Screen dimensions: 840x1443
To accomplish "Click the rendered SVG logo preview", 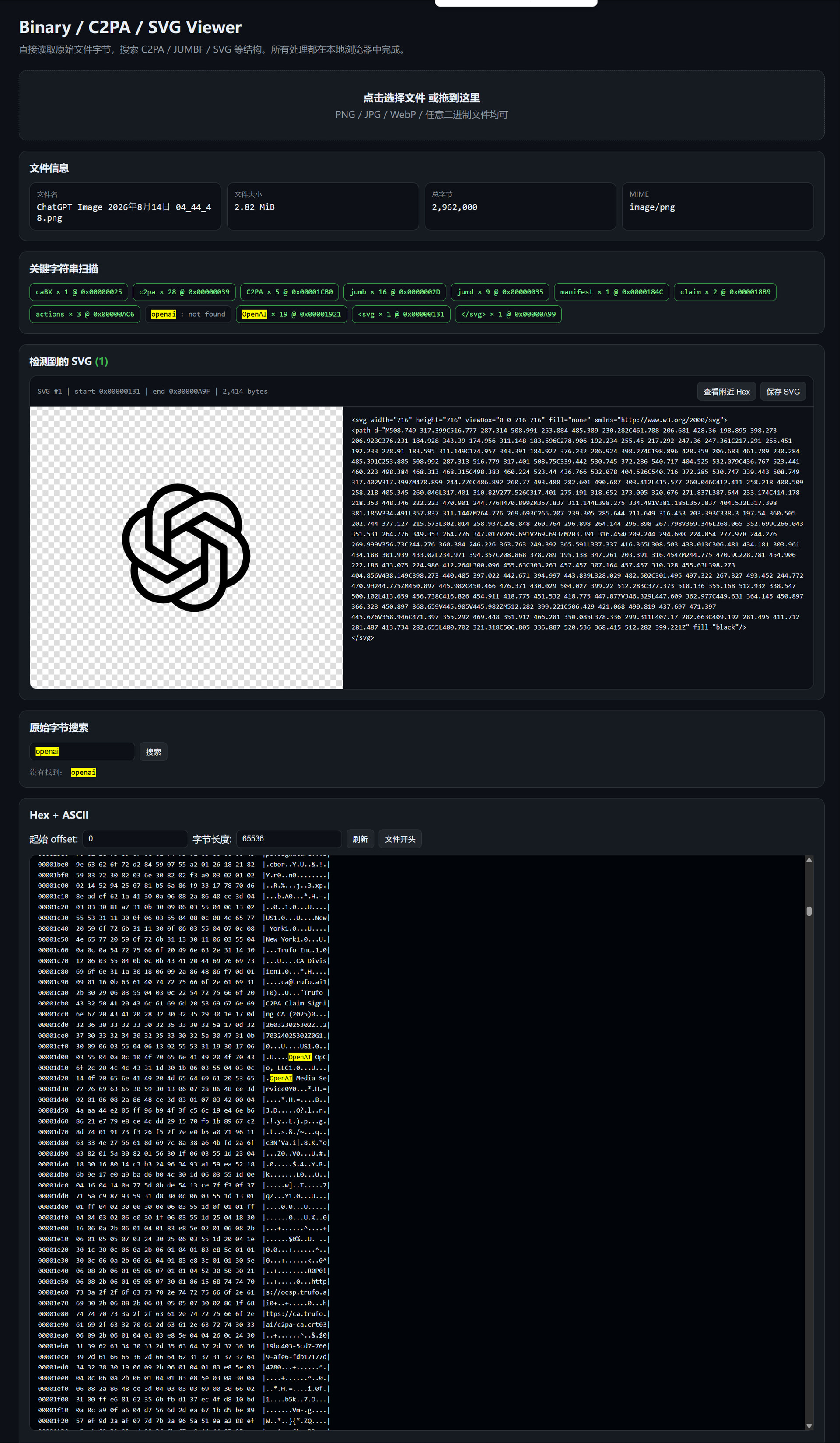I will point(187,548).
